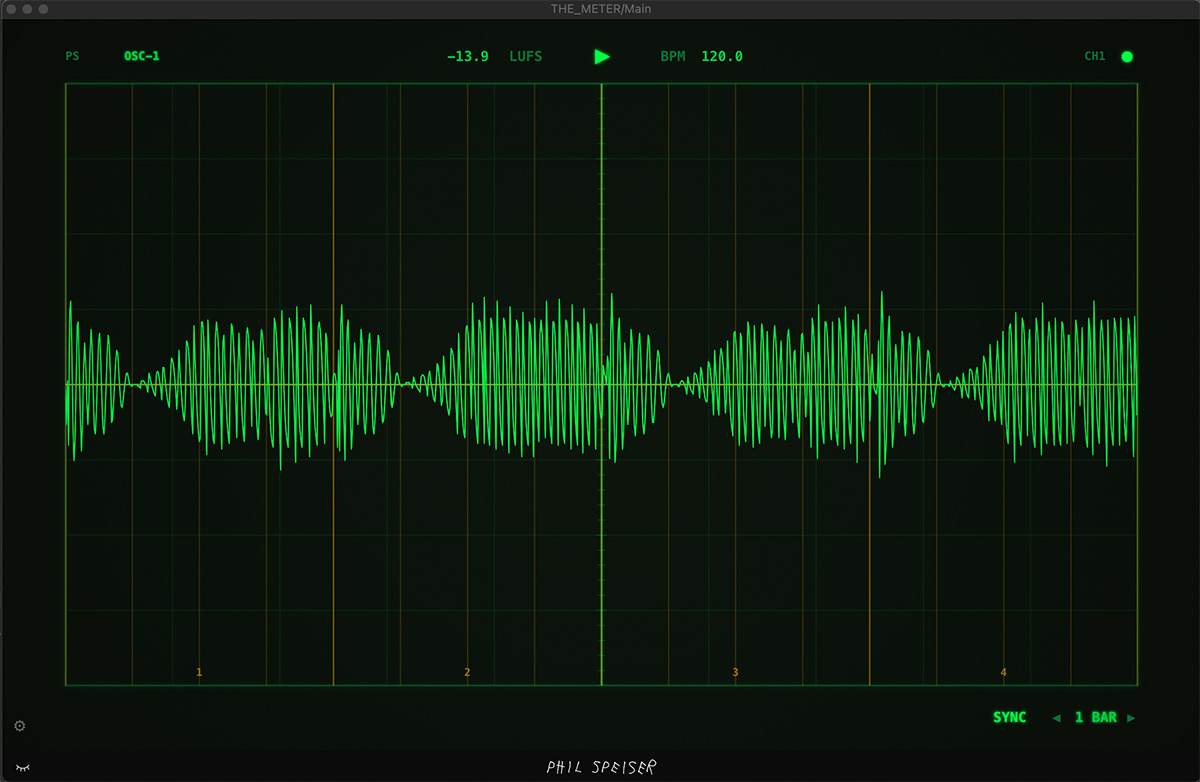The height and width of the screenshot is (782, 1200).
Task: Select the 1 BAR length value
Action: pyautogui.click(x=1095, y=717)
